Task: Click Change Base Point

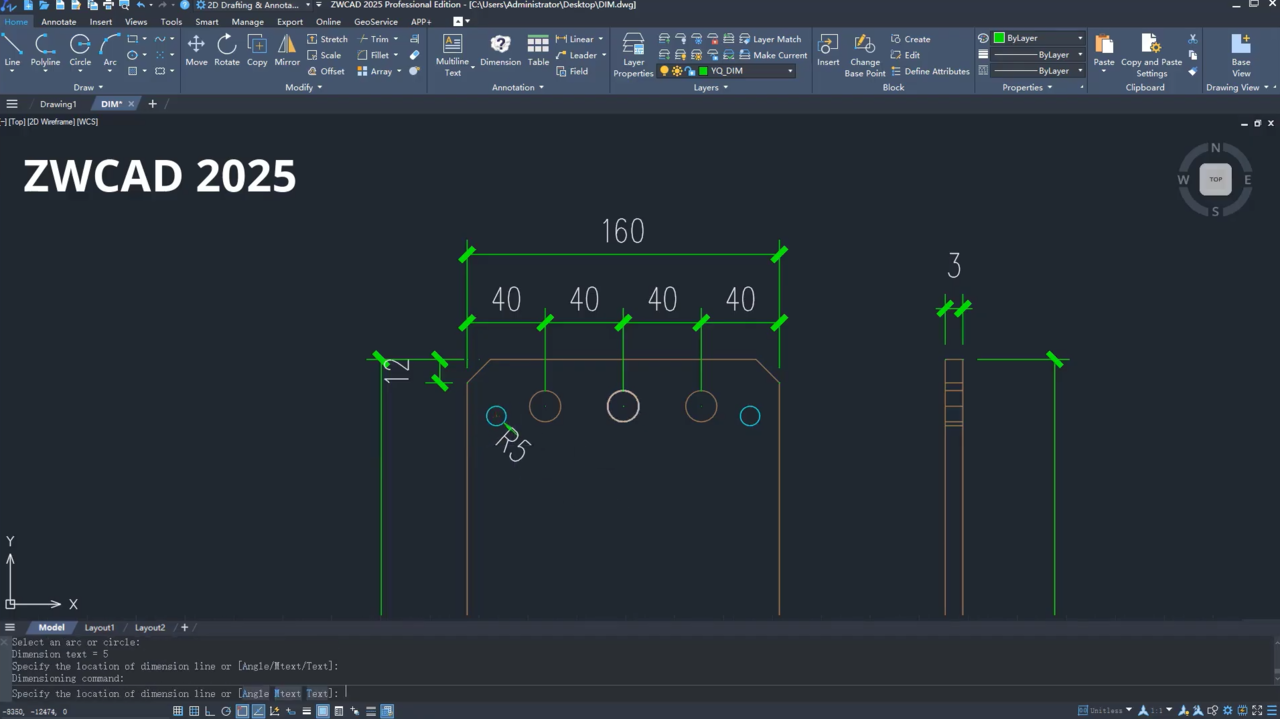Action: point(865,54)
